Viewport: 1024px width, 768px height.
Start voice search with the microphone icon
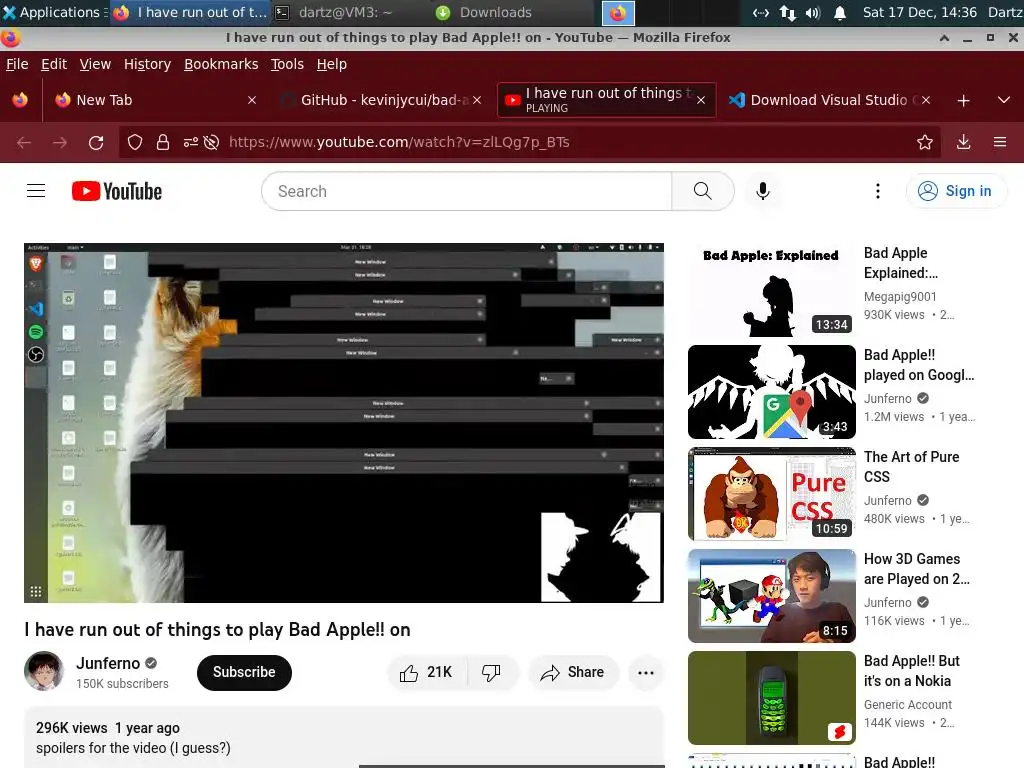coord(762,191)
